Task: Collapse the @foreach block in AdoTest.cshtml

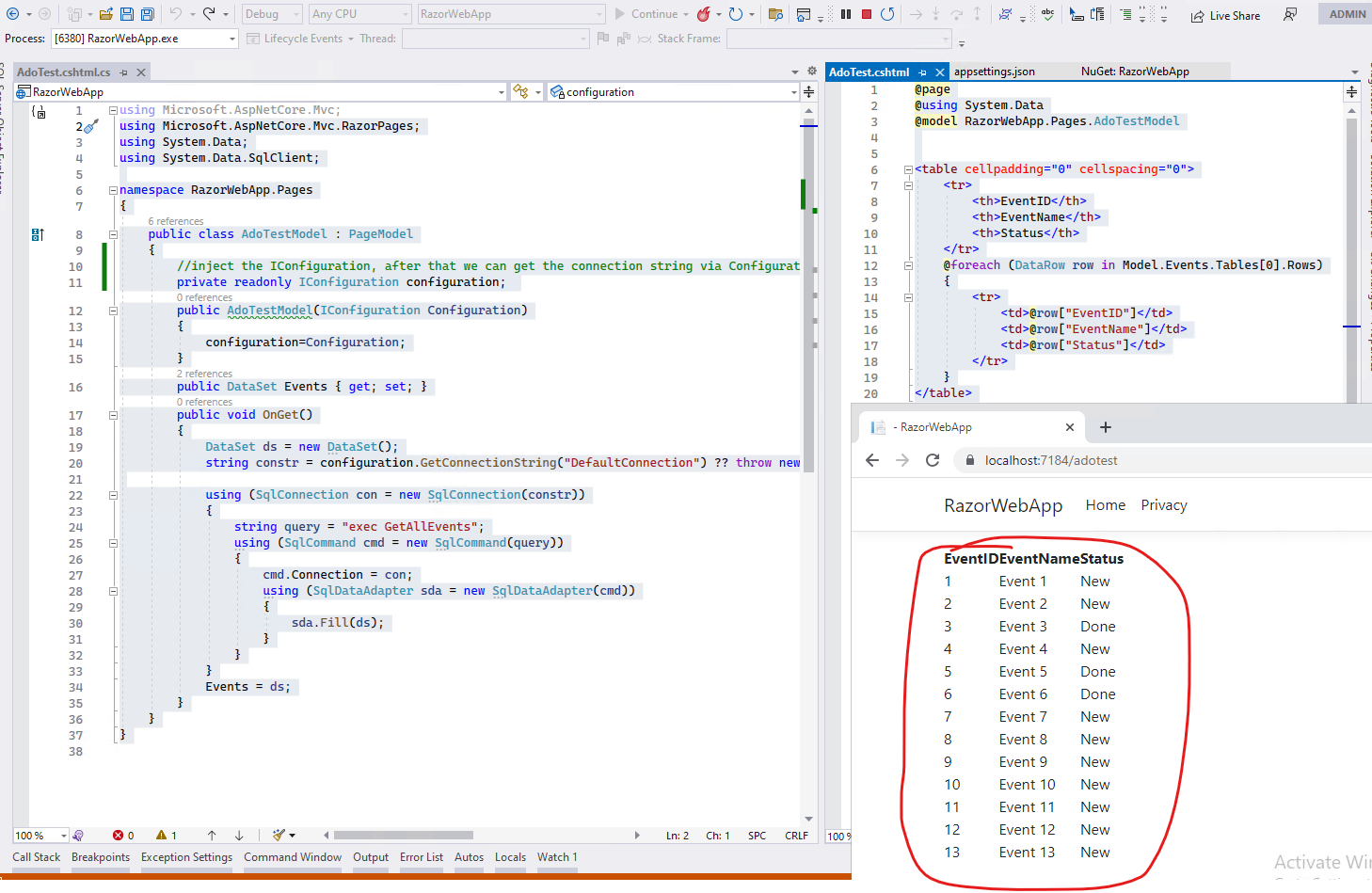Action: click(908, 265)
